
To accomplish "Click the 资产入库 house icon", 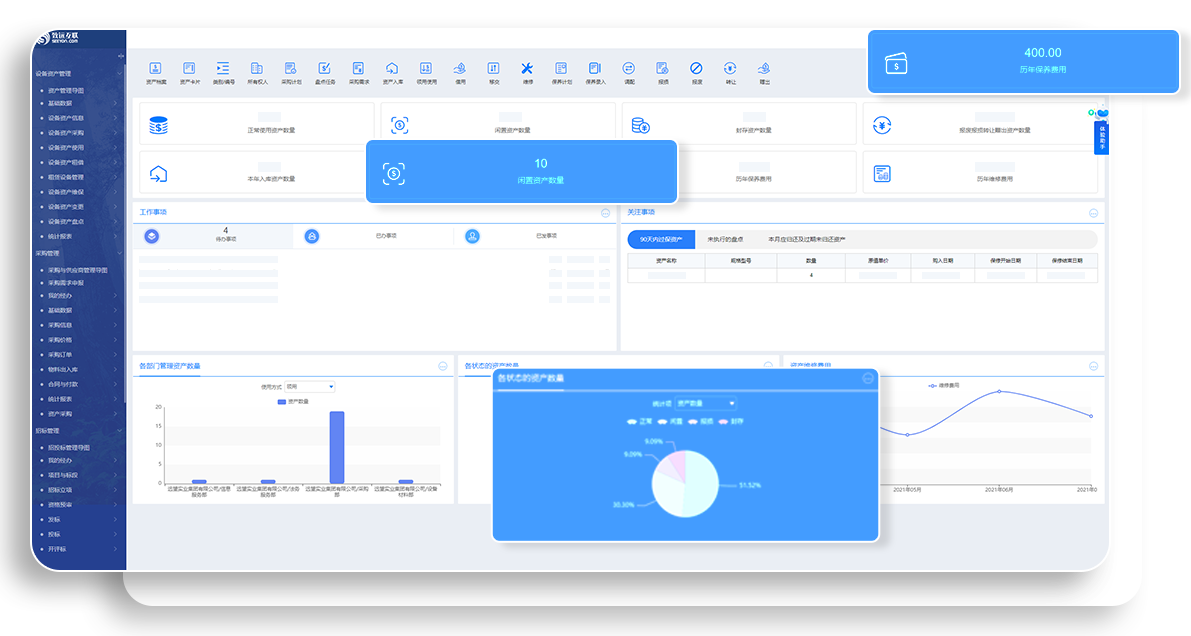I will (x=392, y=69).
